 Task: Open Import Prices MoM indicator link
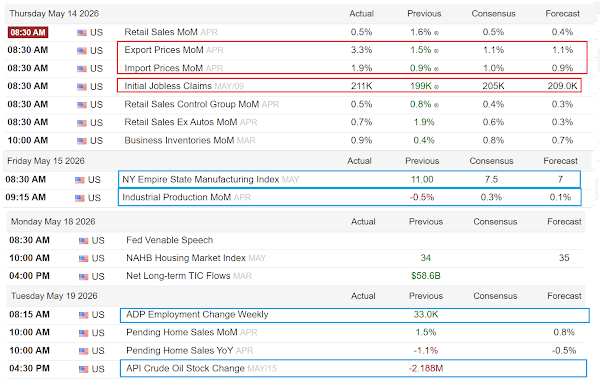pyautogui.click(x=163, y=68)
